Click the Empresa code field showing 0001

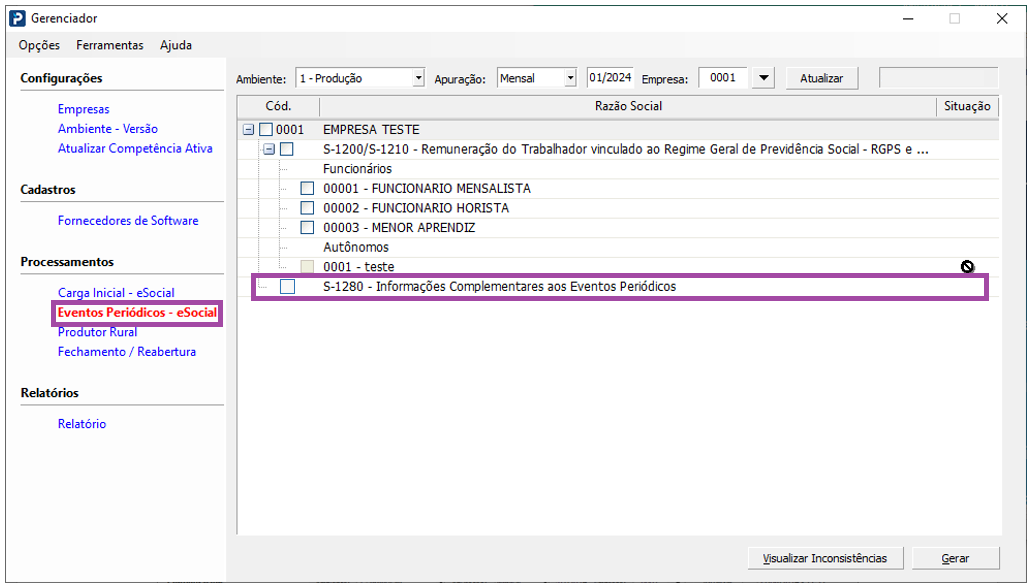[x=723, y=77]
